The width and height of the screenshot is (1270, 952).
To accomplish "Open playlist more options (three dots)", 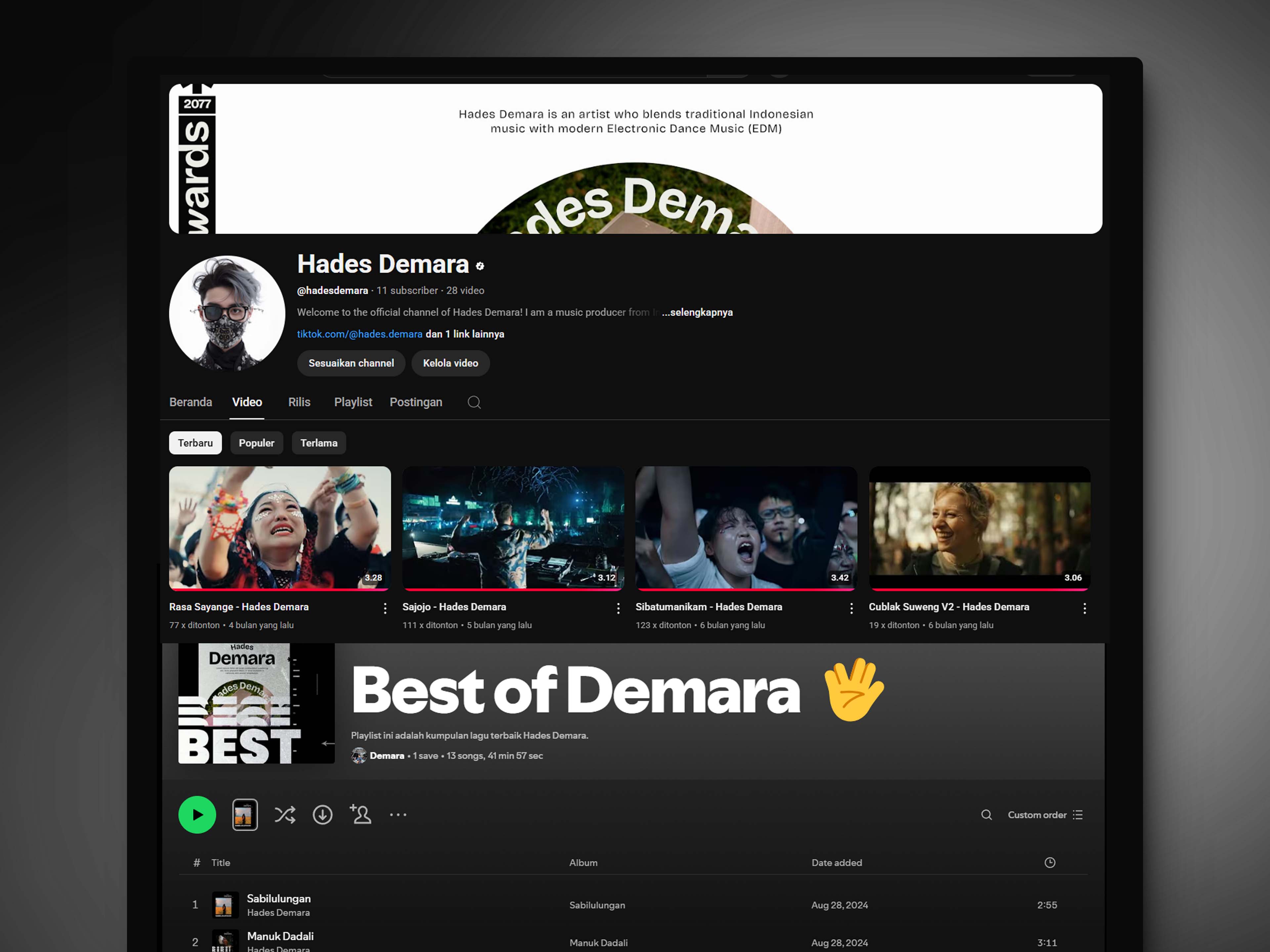I will pyautogui.click(x=398, y=814).
